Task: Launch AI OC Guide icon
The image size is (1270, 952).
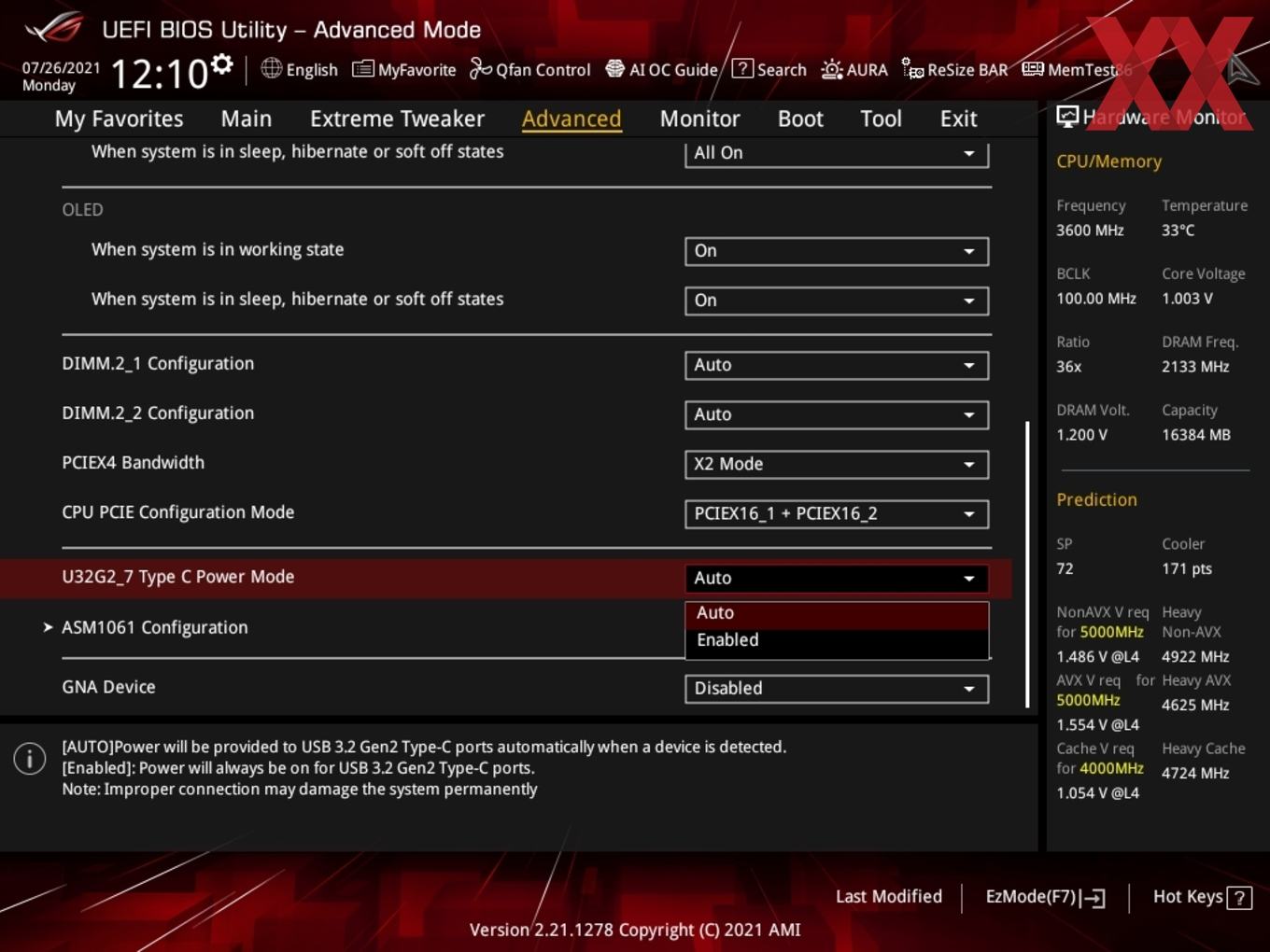Action: tap(614, 68)
